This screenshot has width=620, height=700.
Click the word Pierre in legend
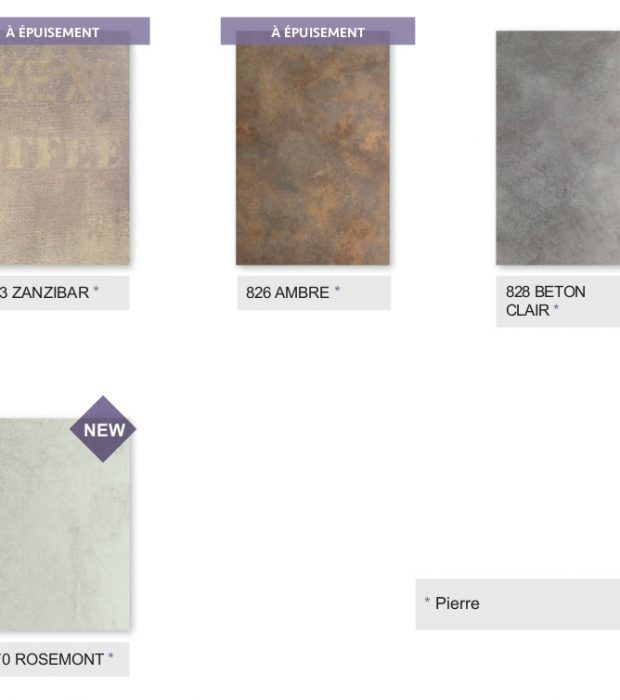[x=458, y=604]
